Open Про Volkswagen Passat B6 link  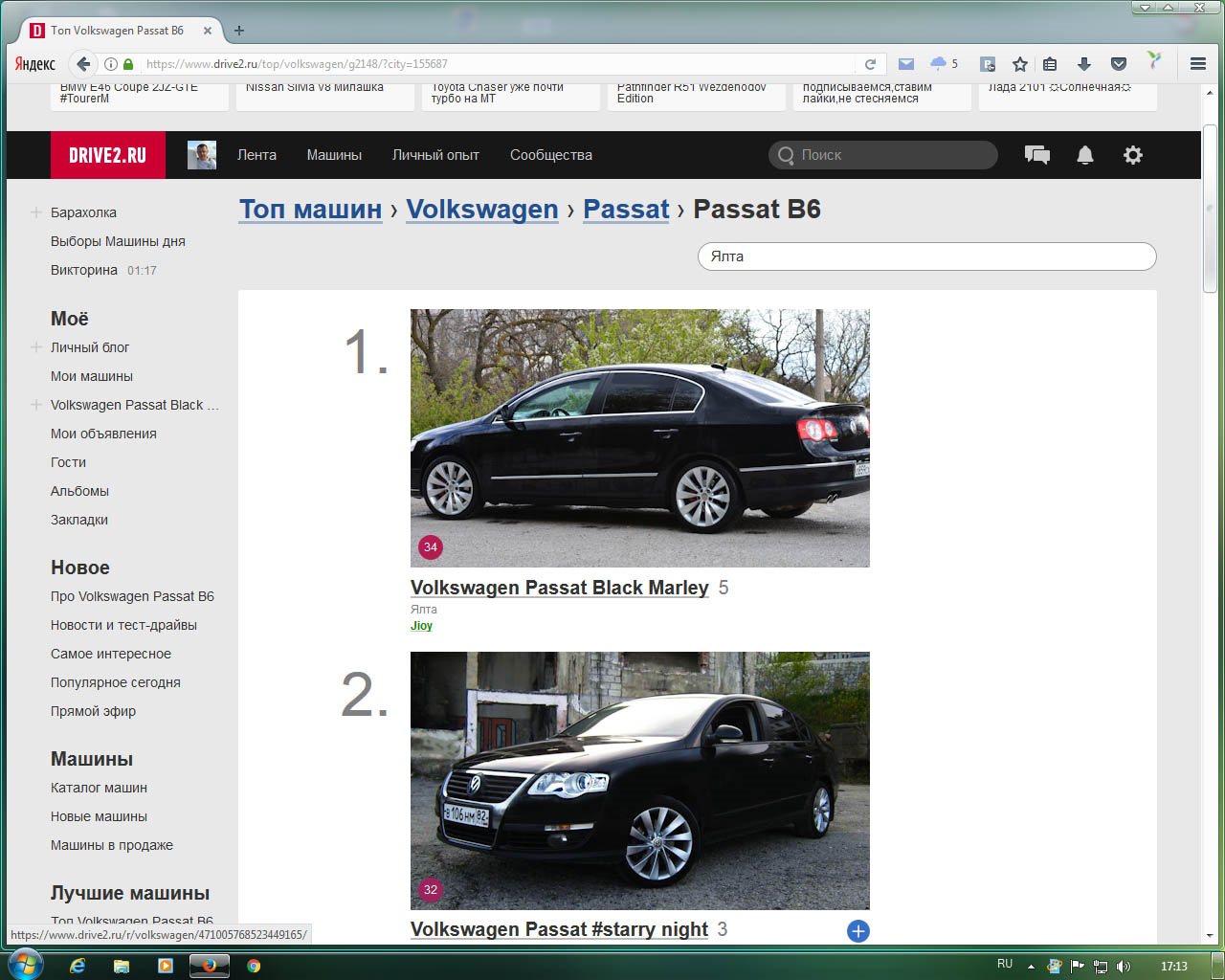(x=132, y=596)
